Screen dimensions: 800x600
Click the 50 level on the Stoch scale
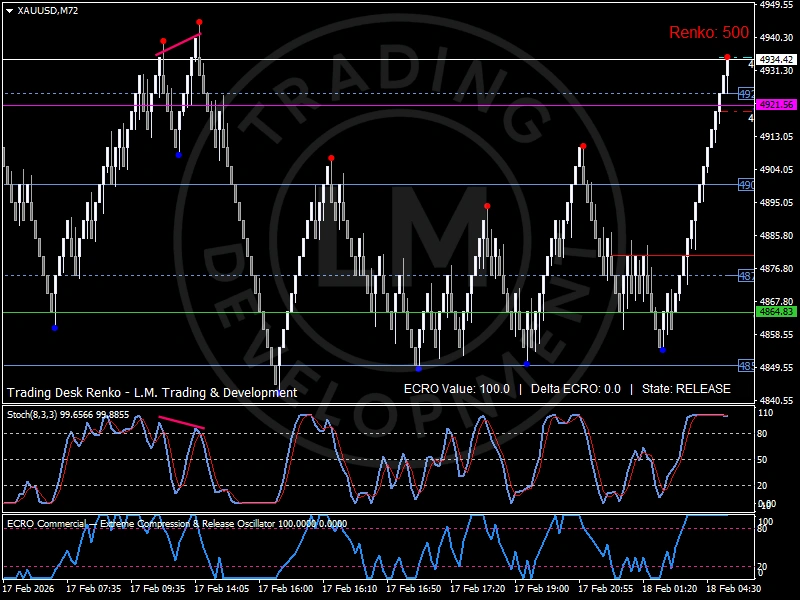762,460
